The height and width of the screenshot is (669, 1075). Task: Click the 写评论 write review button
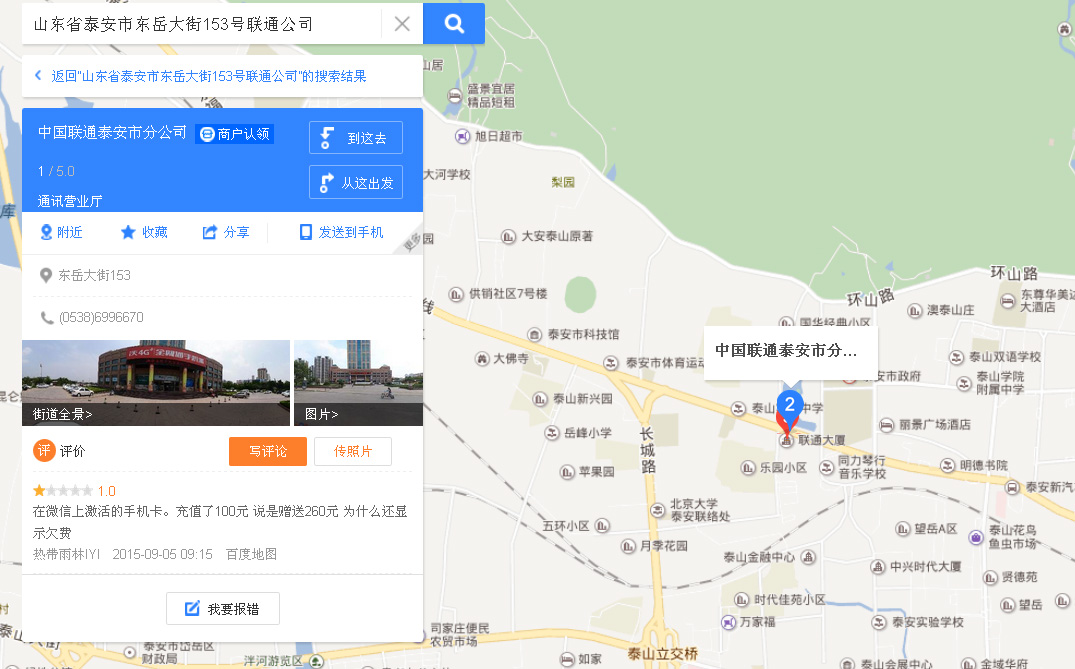coord(267,452)
